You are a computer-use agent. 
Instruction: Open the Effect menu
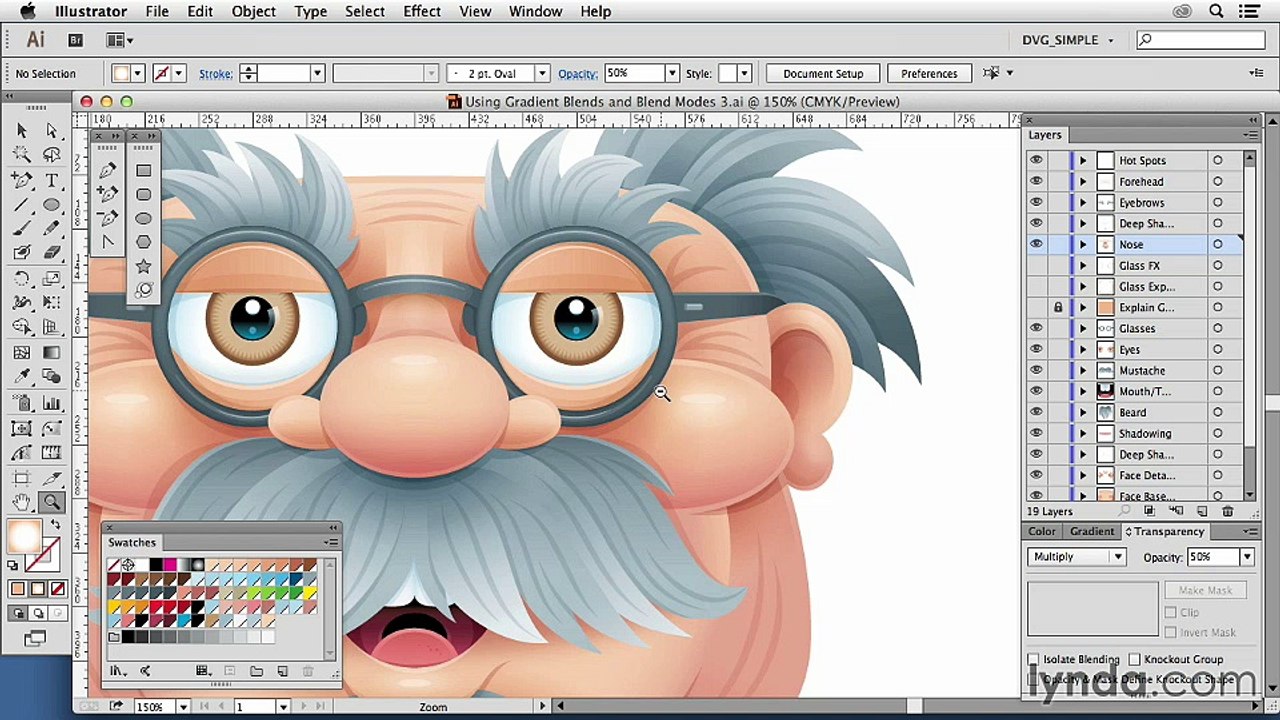(x=422, y=11)
